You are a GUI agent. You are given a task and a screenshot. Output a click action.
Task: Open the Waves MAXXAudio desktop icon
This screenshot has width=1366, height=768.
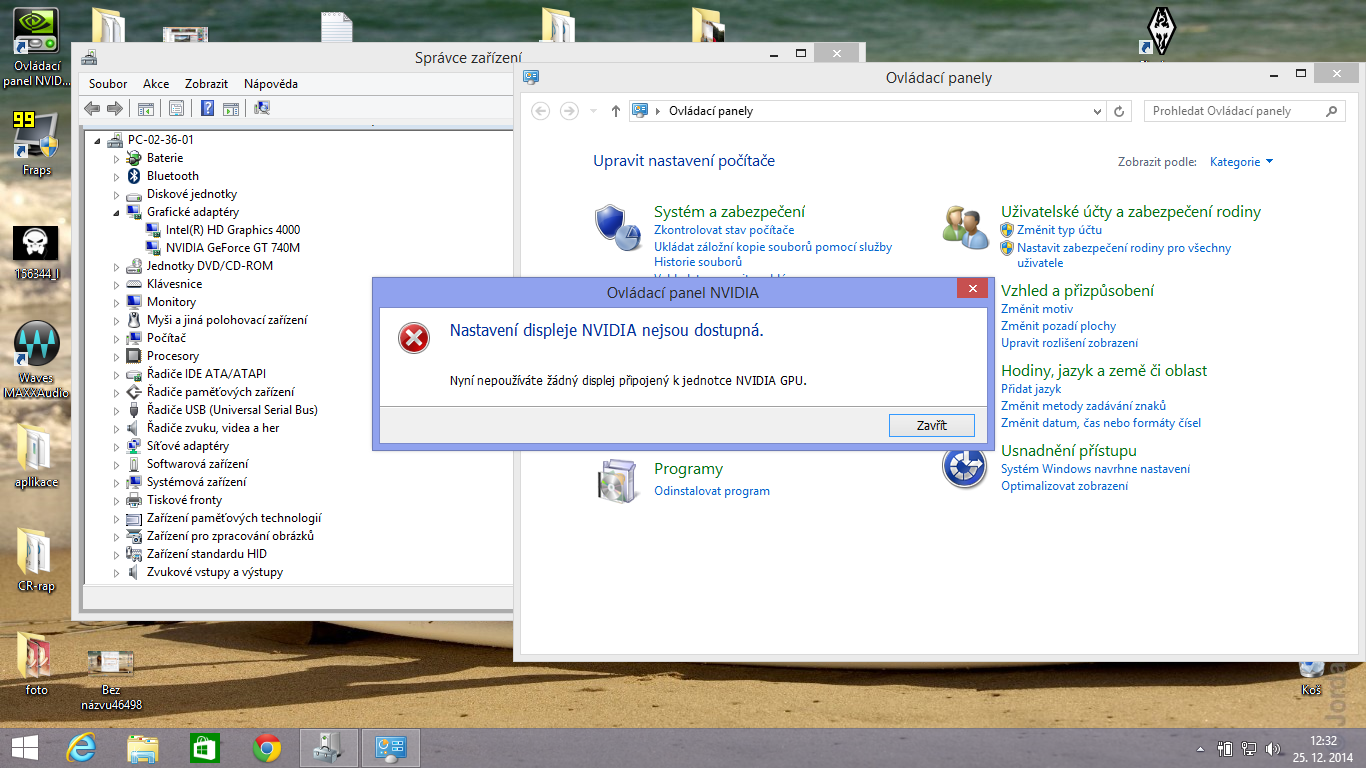pos(36,360)
